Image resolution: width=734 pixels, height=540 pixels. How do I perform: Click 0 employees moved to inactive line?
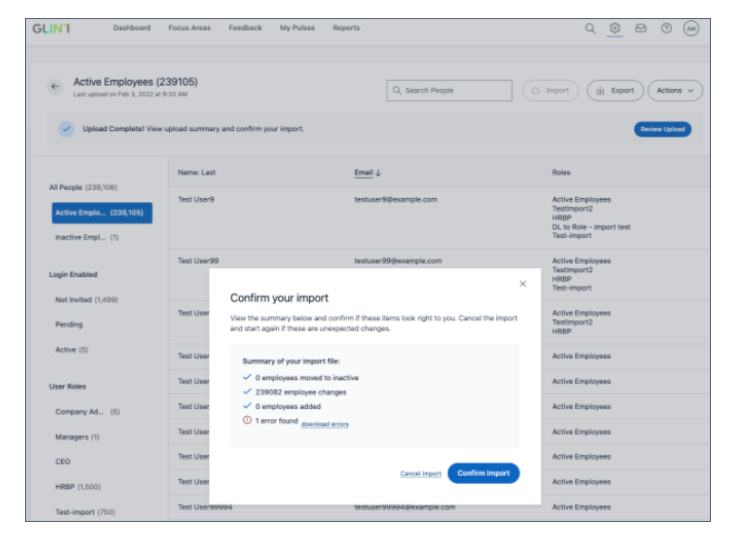(x=307, y=378)
